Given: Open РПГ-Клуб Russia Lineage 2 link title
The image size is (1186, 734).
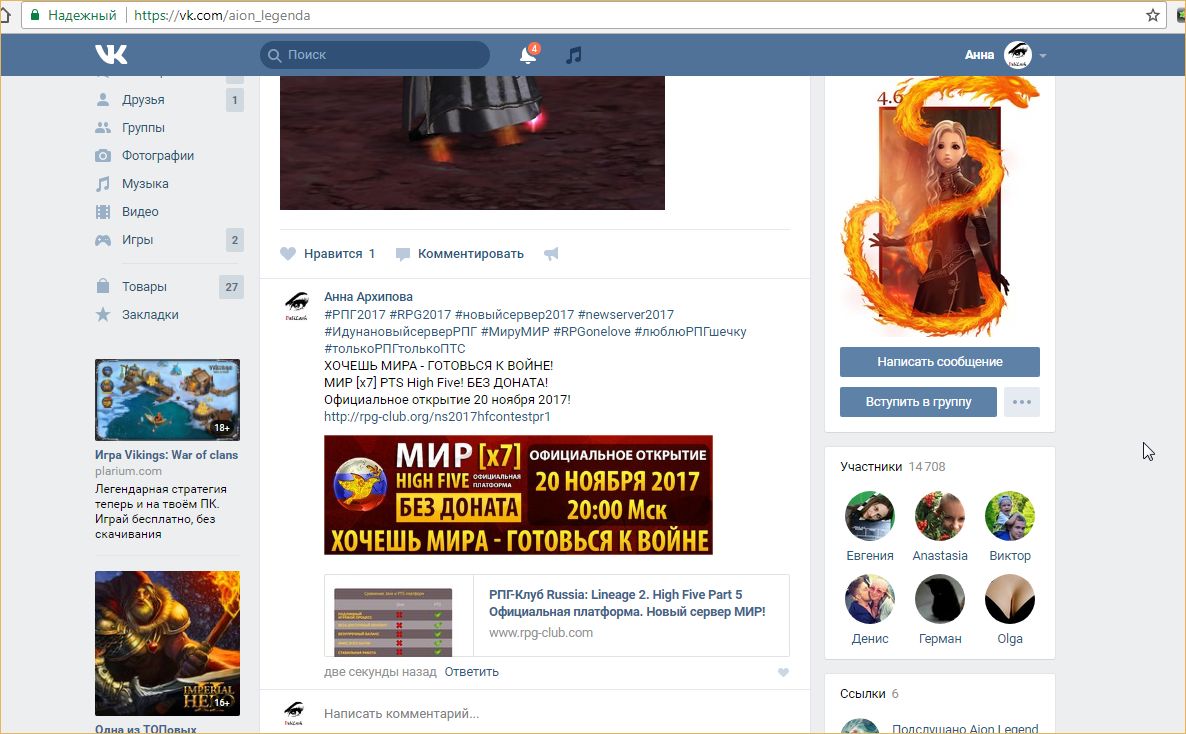Looking at the screenshot, I should [x=627, y=603].
